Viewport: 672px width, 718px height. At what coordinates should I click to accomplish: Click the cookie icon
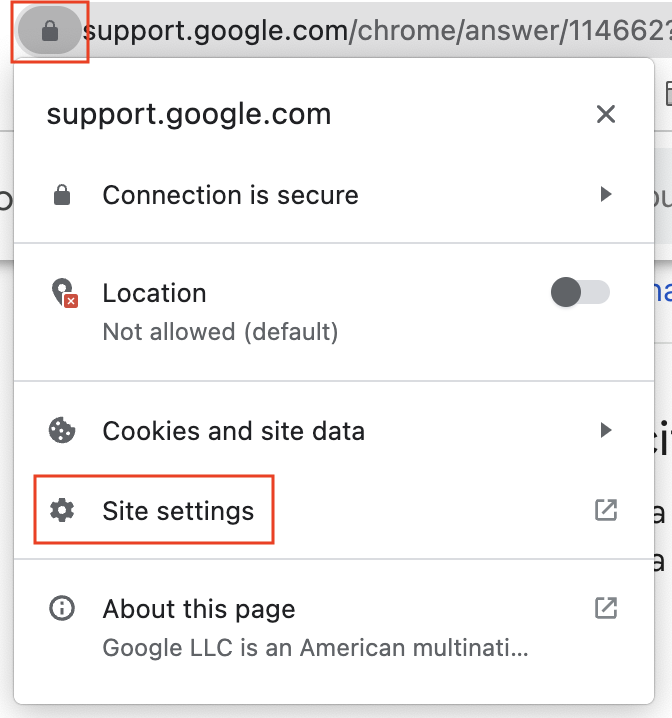[x=62, y=431]
